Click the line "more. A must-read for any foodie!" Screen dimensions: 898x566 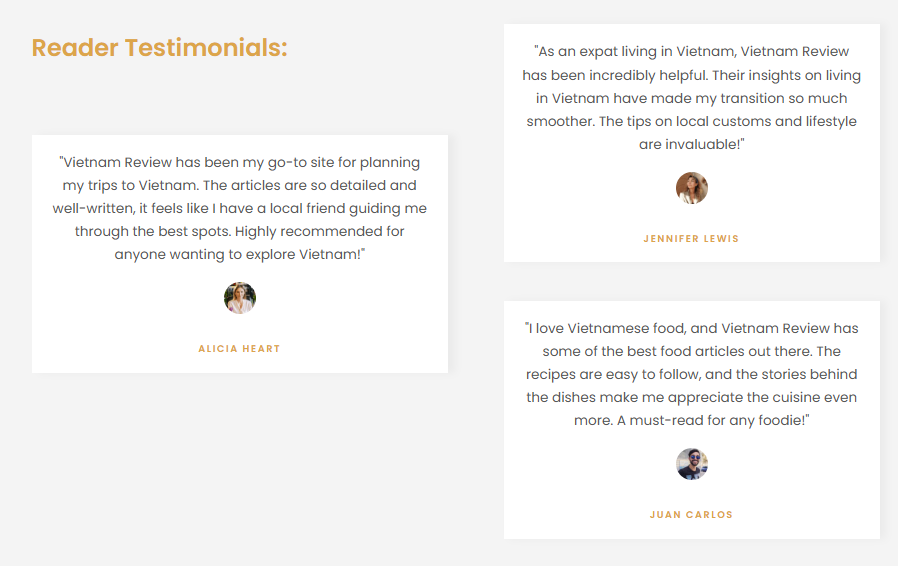click(x=692, y=420)
